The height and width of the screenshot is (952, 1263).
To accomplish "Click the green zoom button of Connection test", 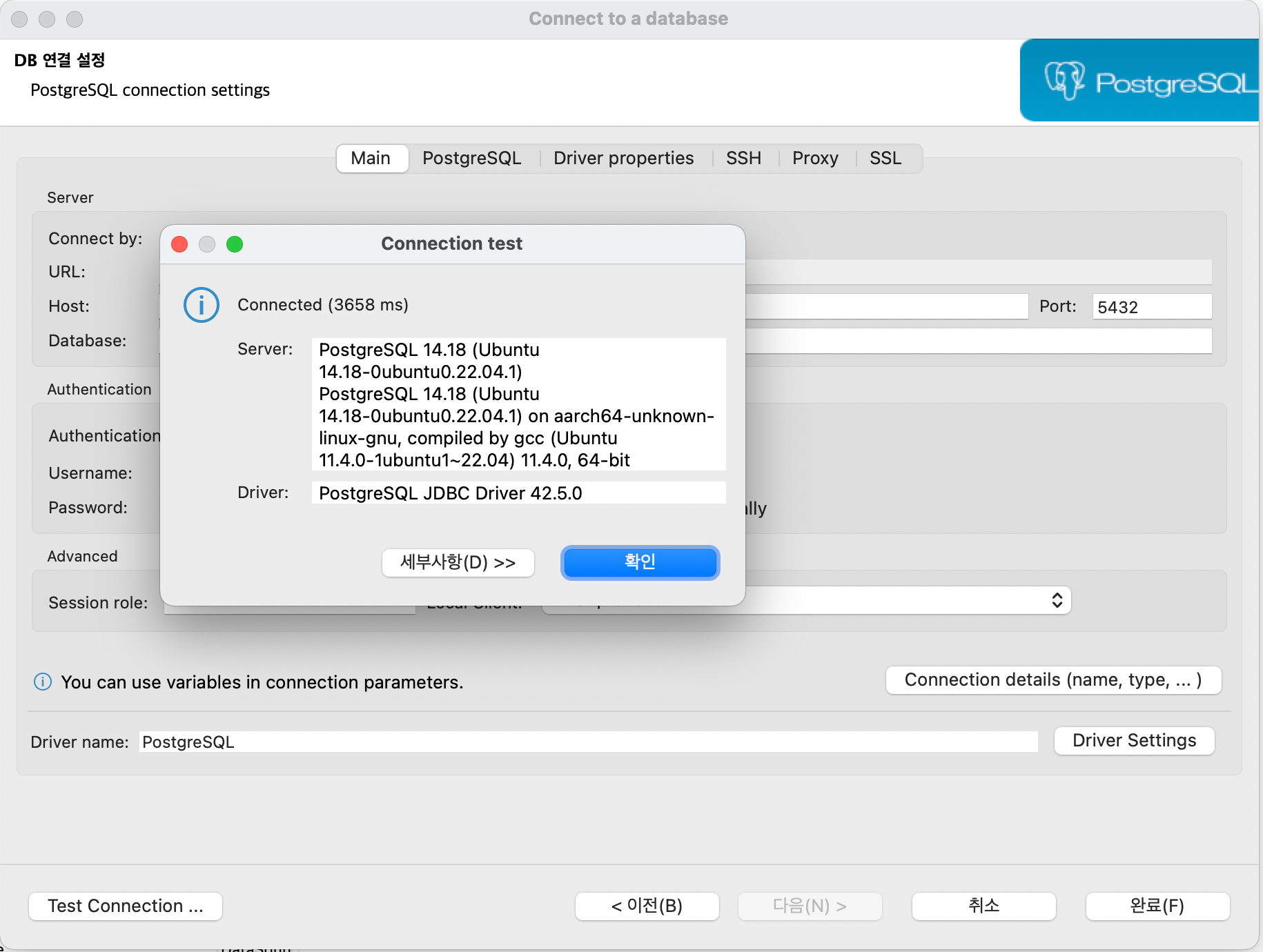I will click(235, 244).
